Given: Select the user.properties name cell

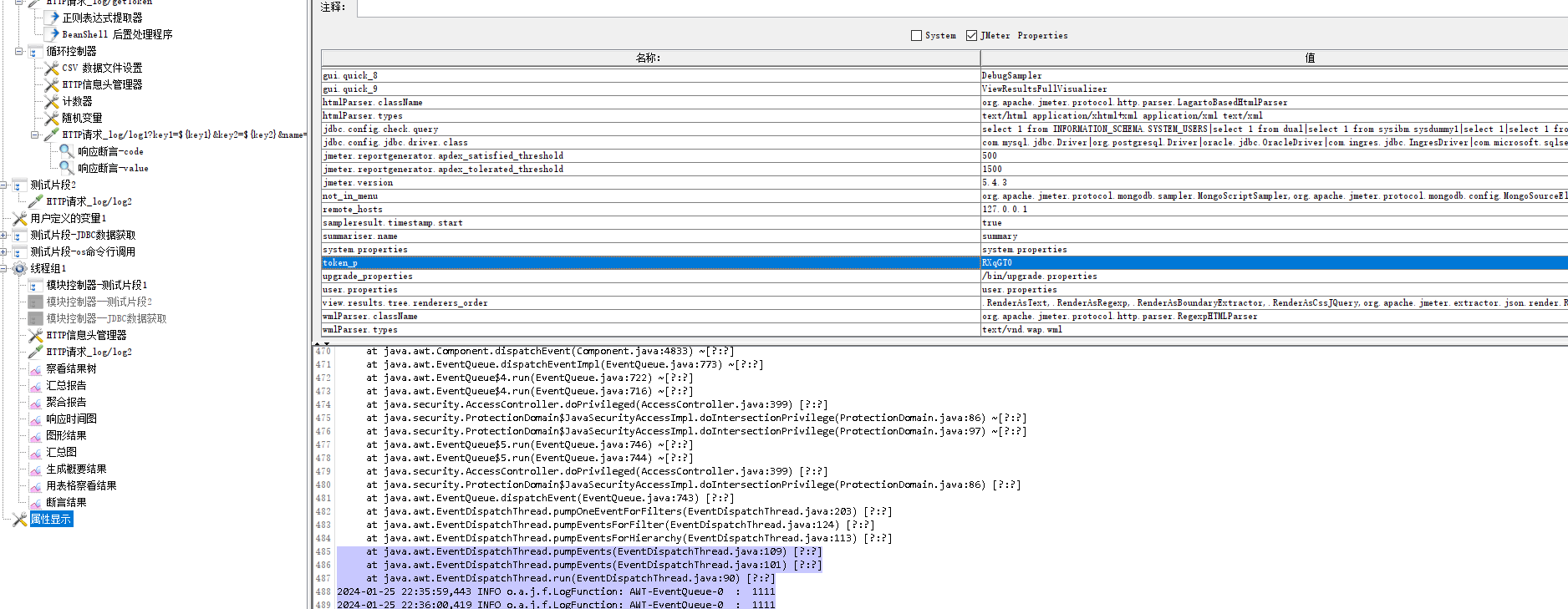Looking at the screenshot, I should click(x=650, y=289).
